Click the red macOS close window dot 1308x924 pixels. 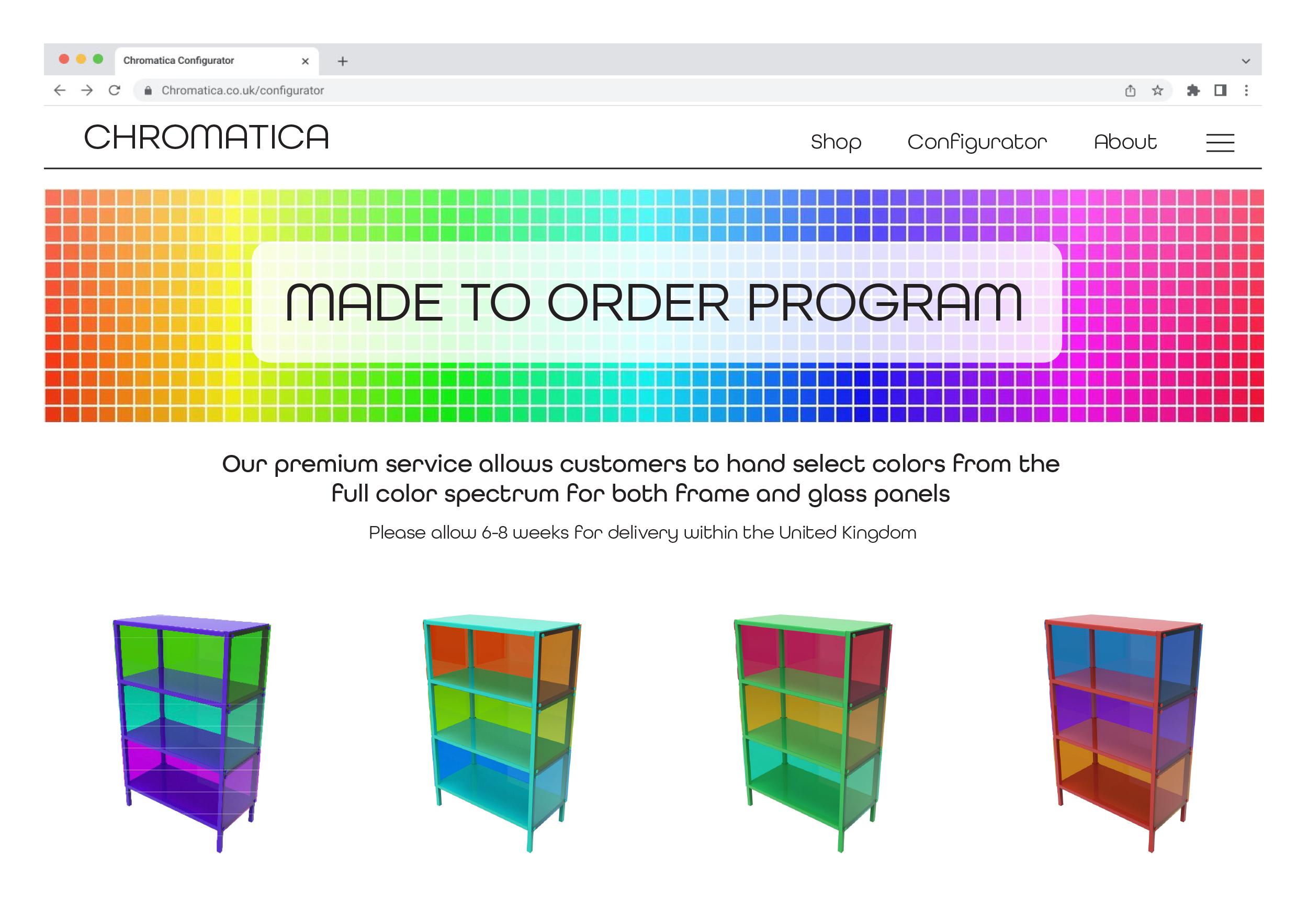pyautogui.click(x=64, y=59)
